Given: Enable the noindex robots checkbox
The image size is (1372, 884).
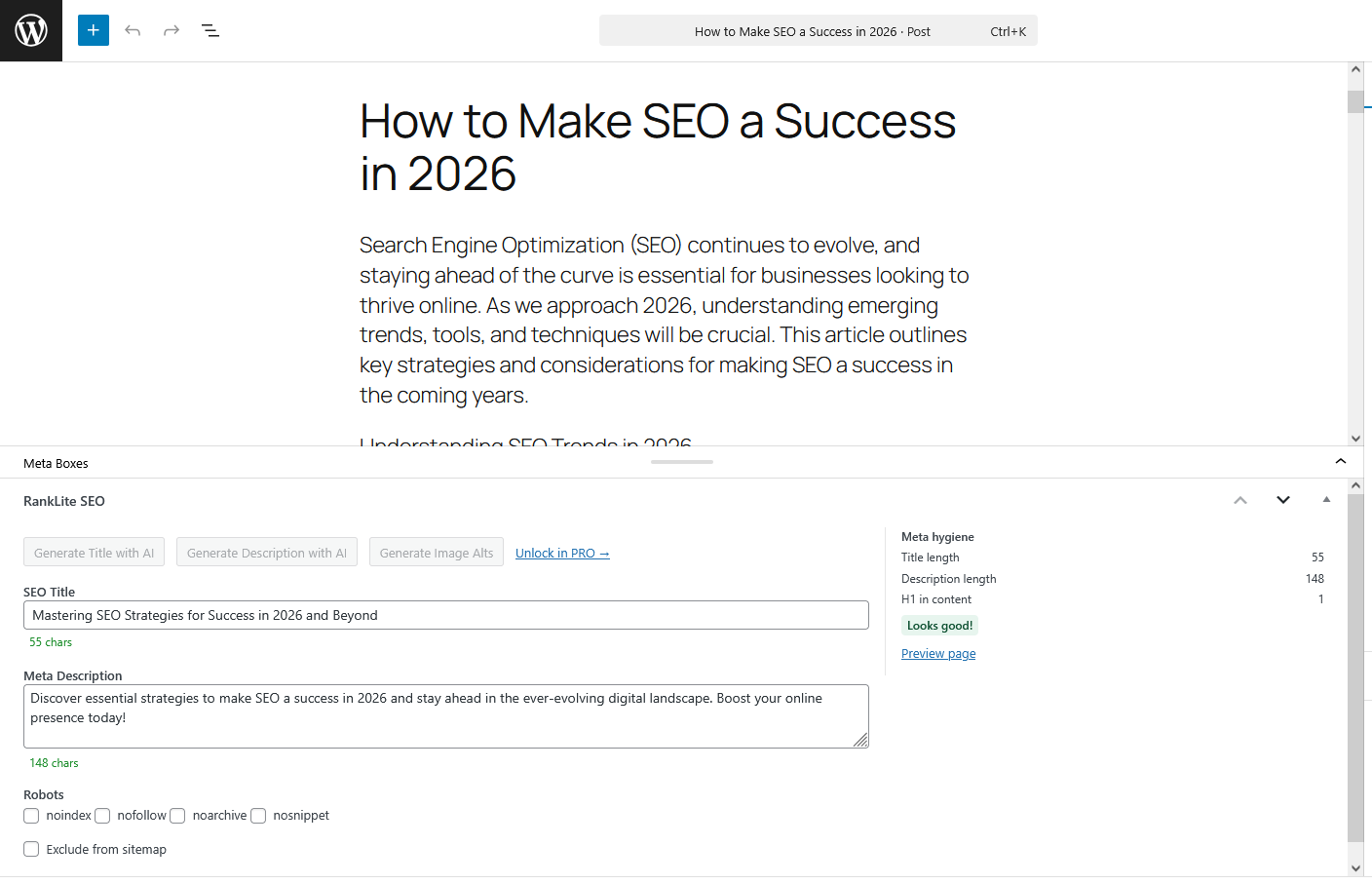Looking at the screenshot, I should [x=31, y=816].
